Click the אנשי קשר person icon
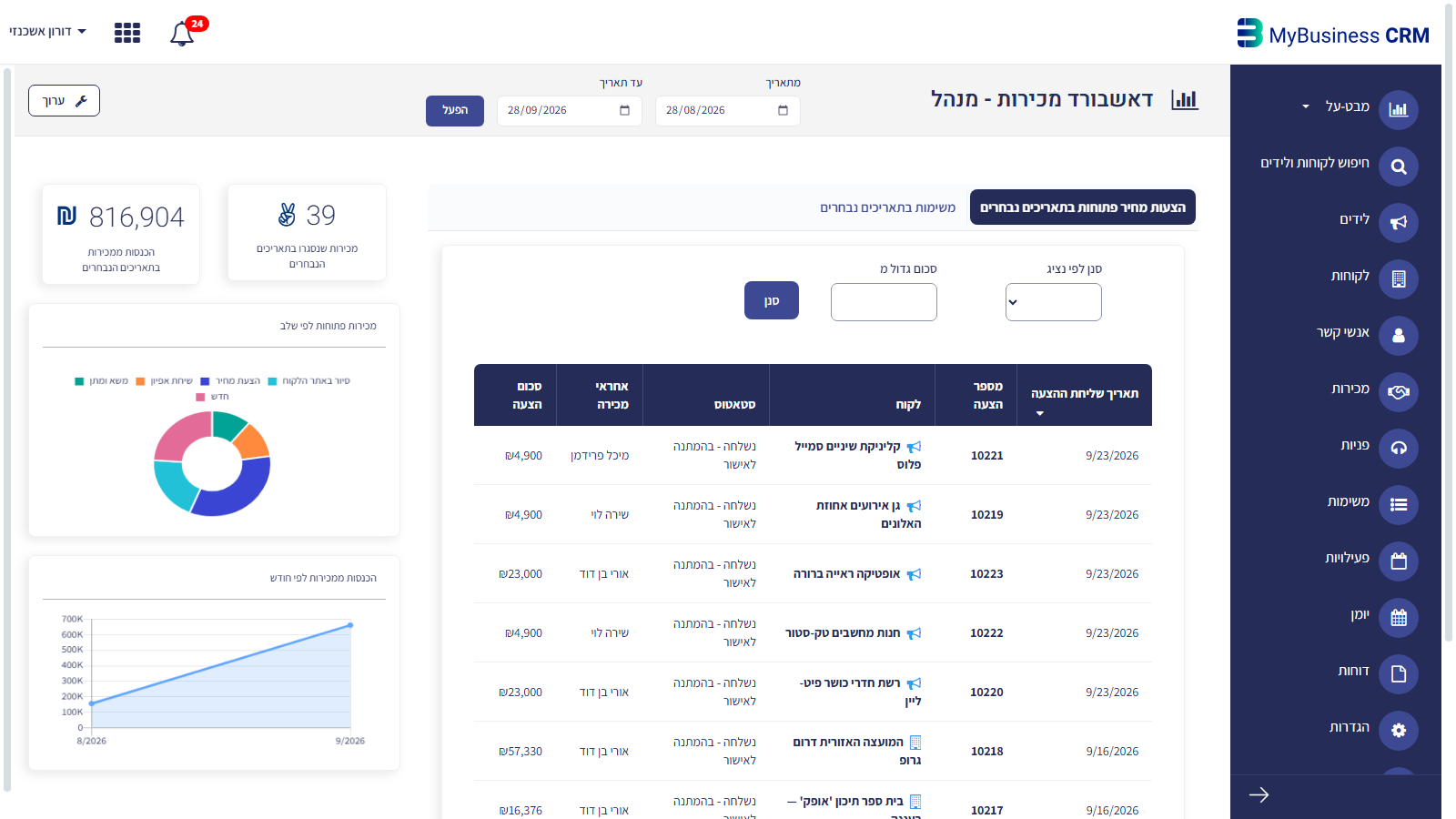 coord(1399,336)
